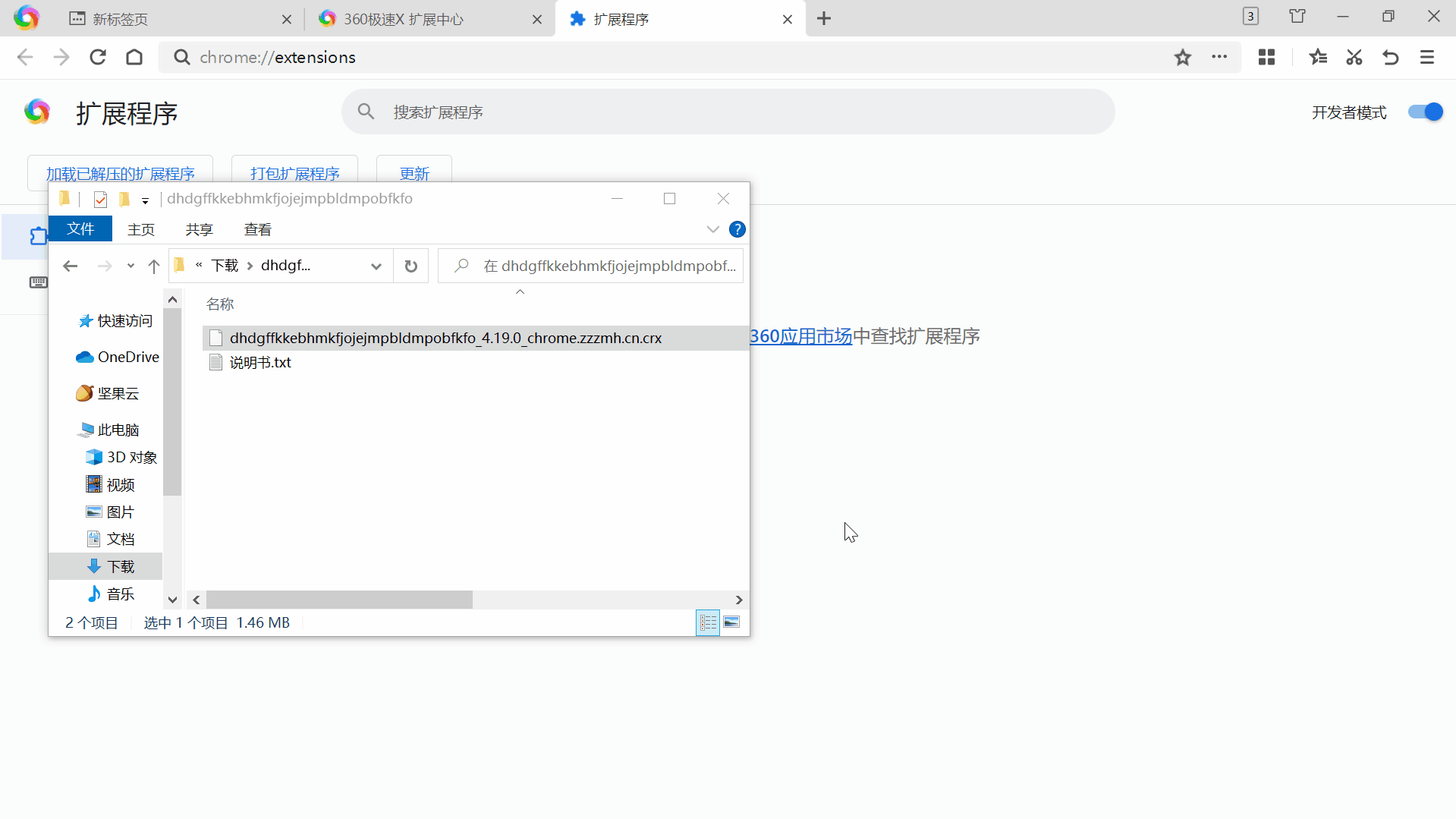Viewport: 1456px width, 819px height.
Task: Click the browser back arrow
Action: pos(25,57)
